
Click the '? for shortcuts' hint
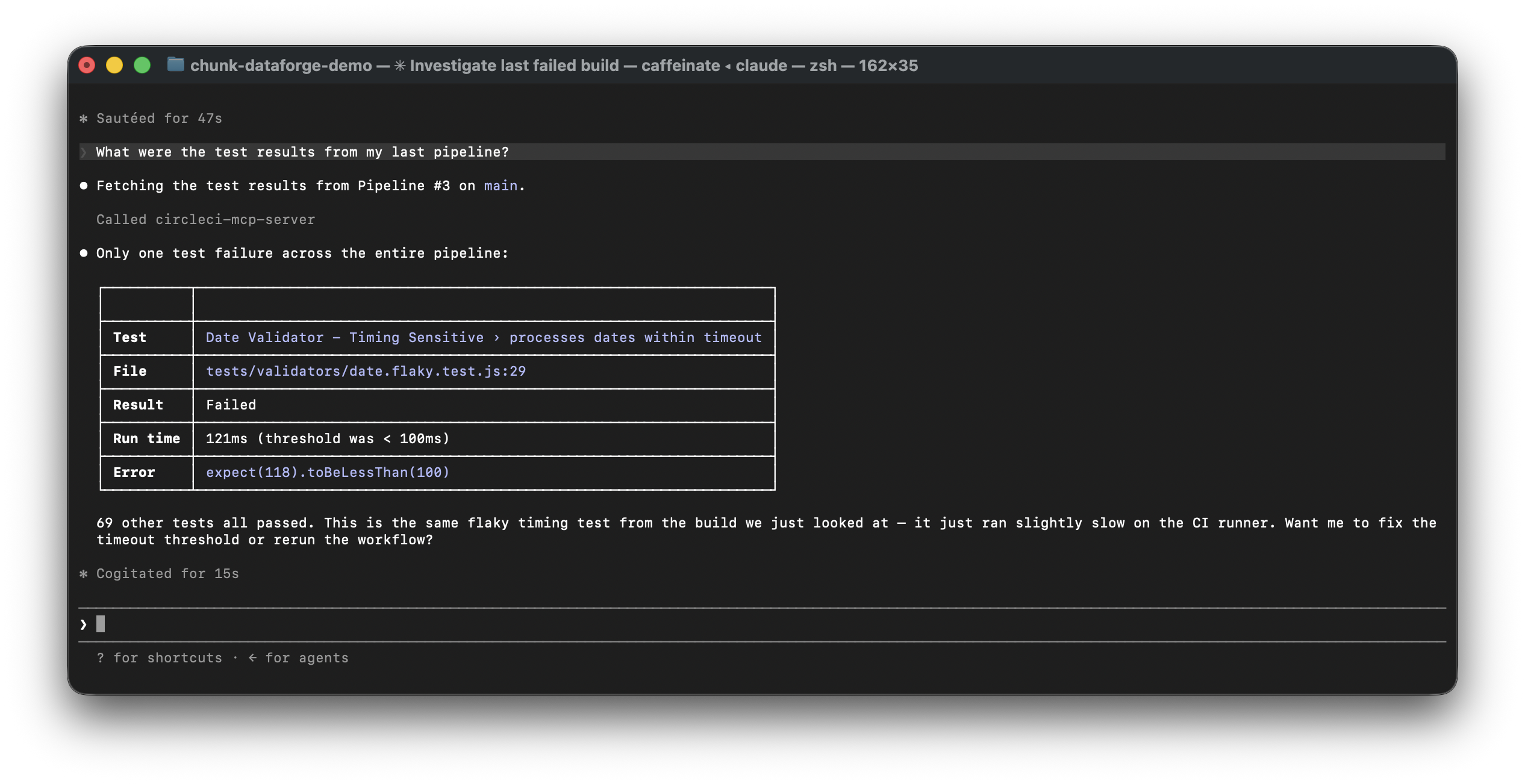(159, 658)
